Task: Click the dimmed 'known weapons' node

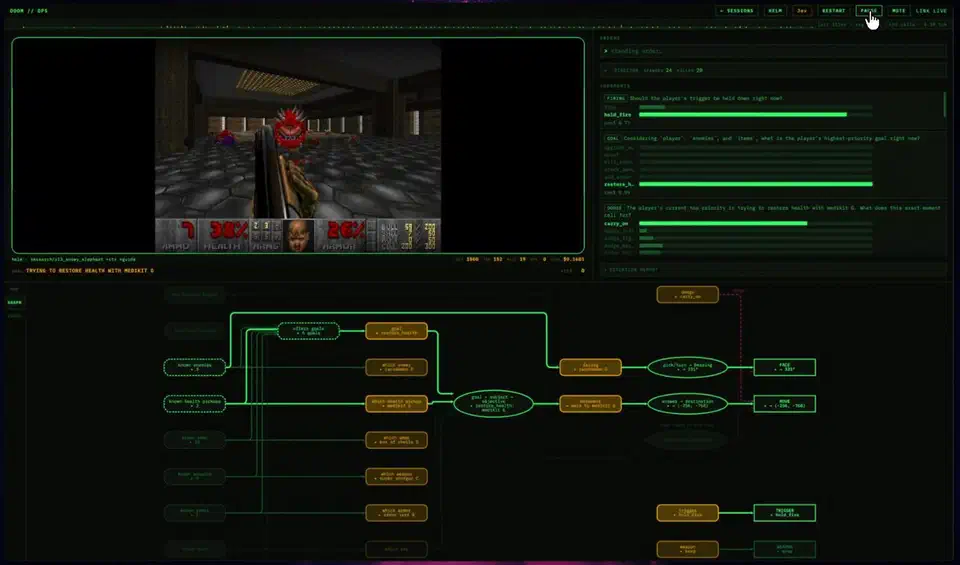Action: [x=194, y=476]
